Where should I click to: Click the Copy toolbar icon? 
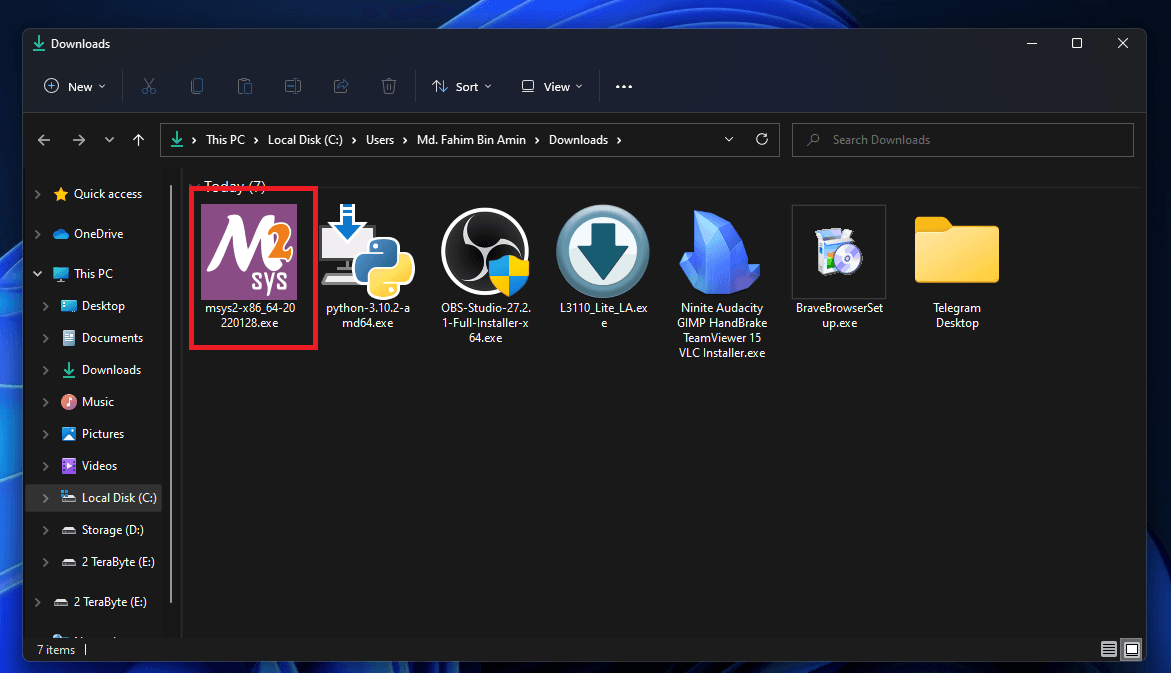[197, 87]
